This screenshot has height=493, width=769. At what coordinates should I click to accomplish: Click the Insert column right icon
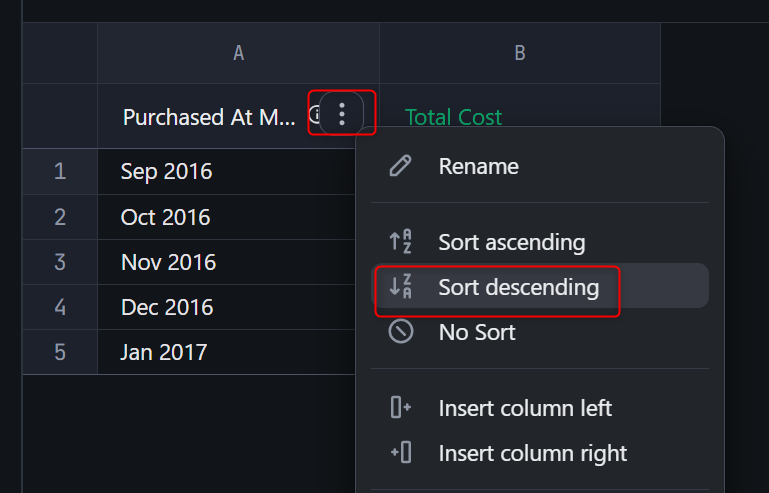click(401, 453)
